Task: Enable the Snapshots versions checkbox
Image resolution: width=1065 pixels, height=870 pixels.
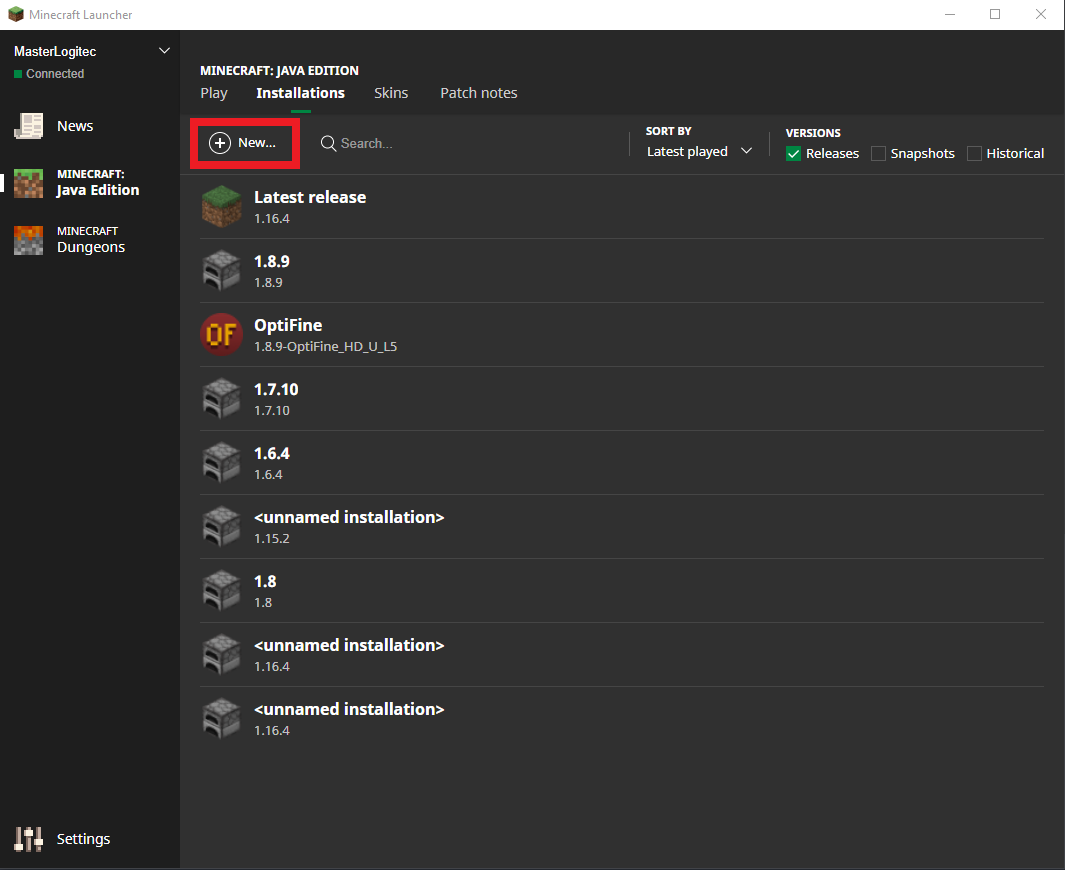Action: pos(878,153)
